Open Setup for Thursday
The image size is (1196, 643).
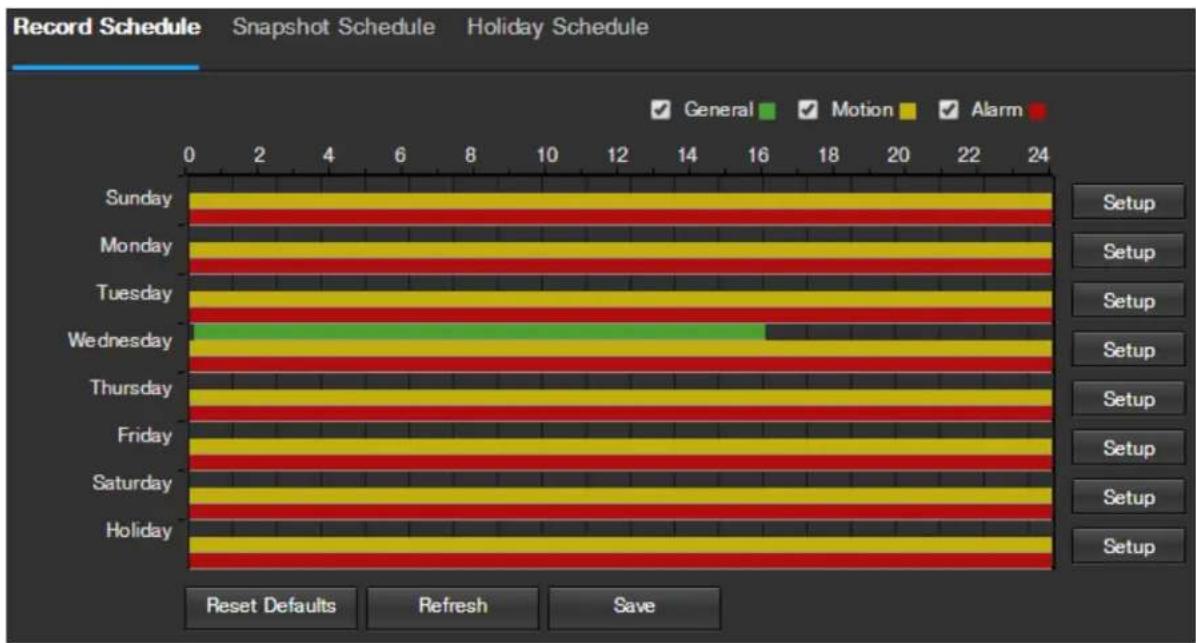coord(1128,399)
